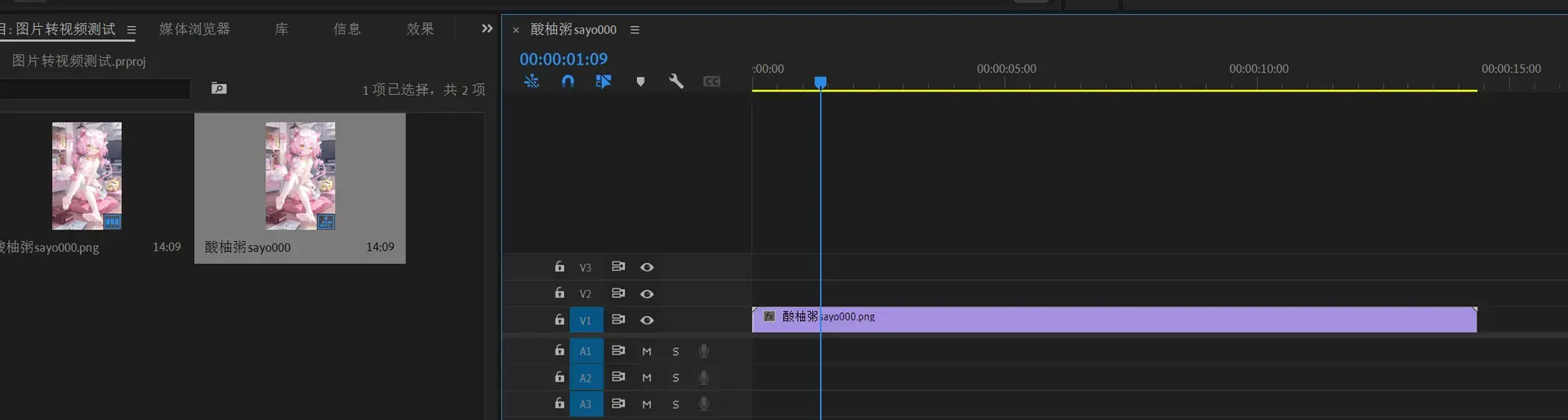Target video track V1 label
1568x420 pixels.
click(586, 320)
